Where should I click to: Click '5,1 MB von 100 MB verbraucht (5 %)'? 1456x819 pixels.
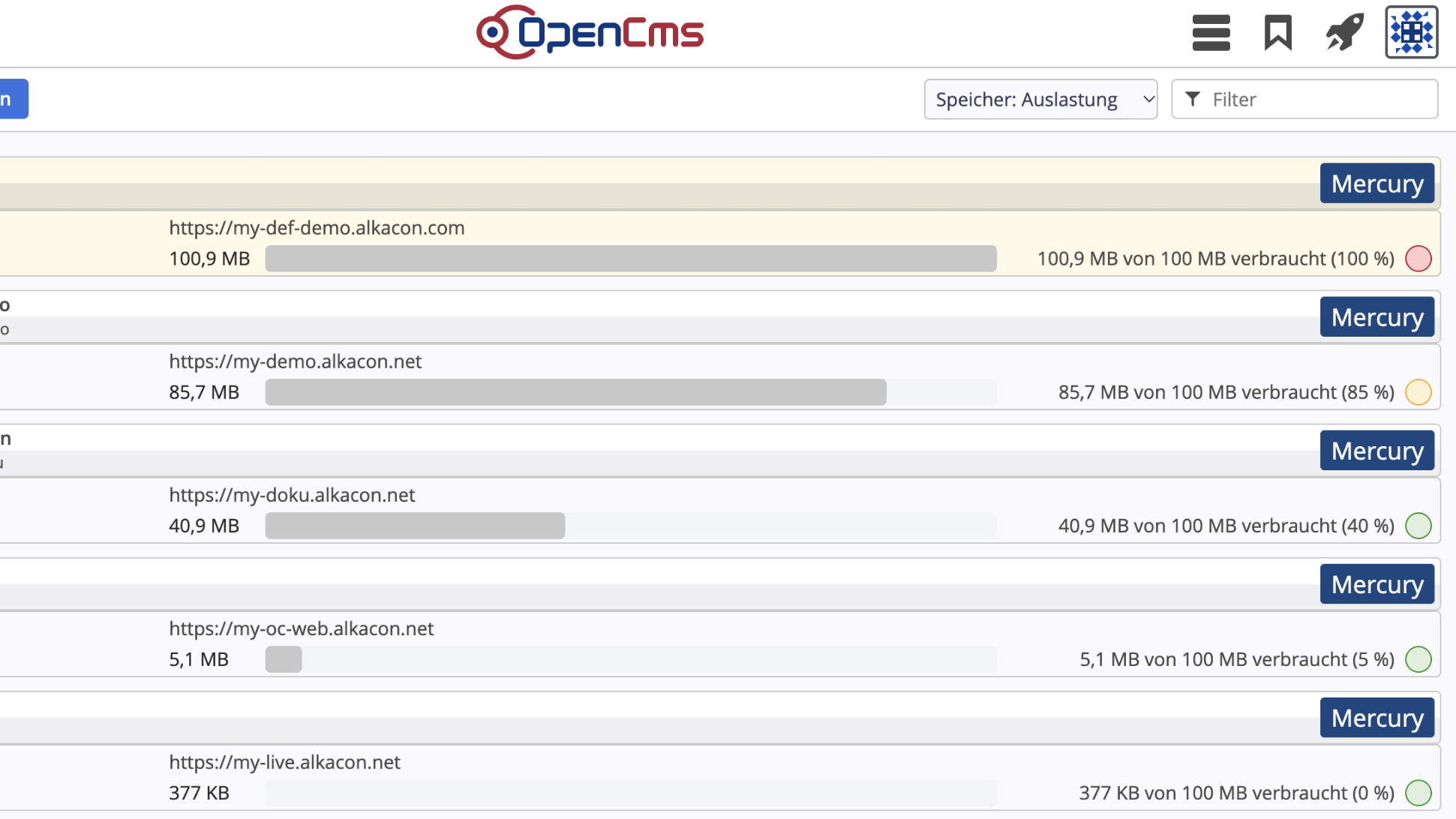pyautogui.click(x=1236, y=659)
